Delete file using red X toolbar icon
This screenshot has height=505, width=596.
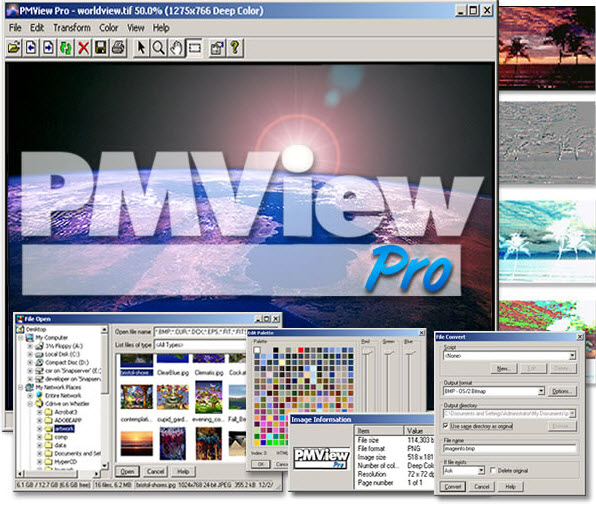coord(83,48)
